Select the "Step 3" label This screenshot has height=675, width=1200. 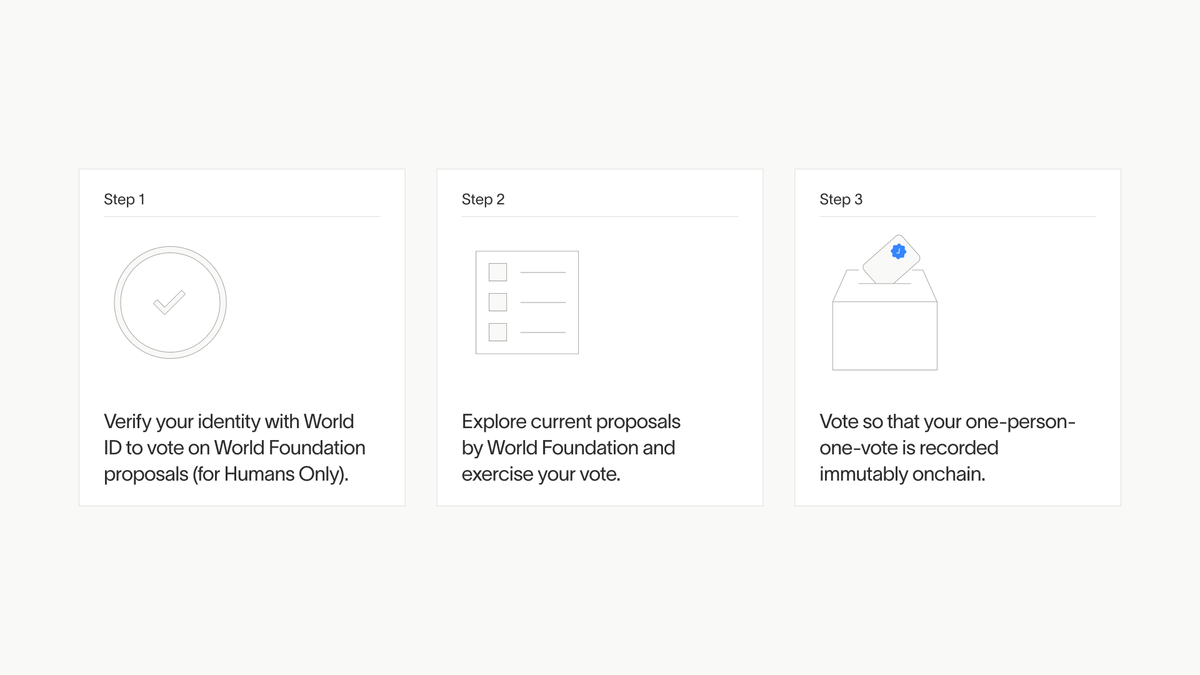pyautogui.click(x=841, y=199)
